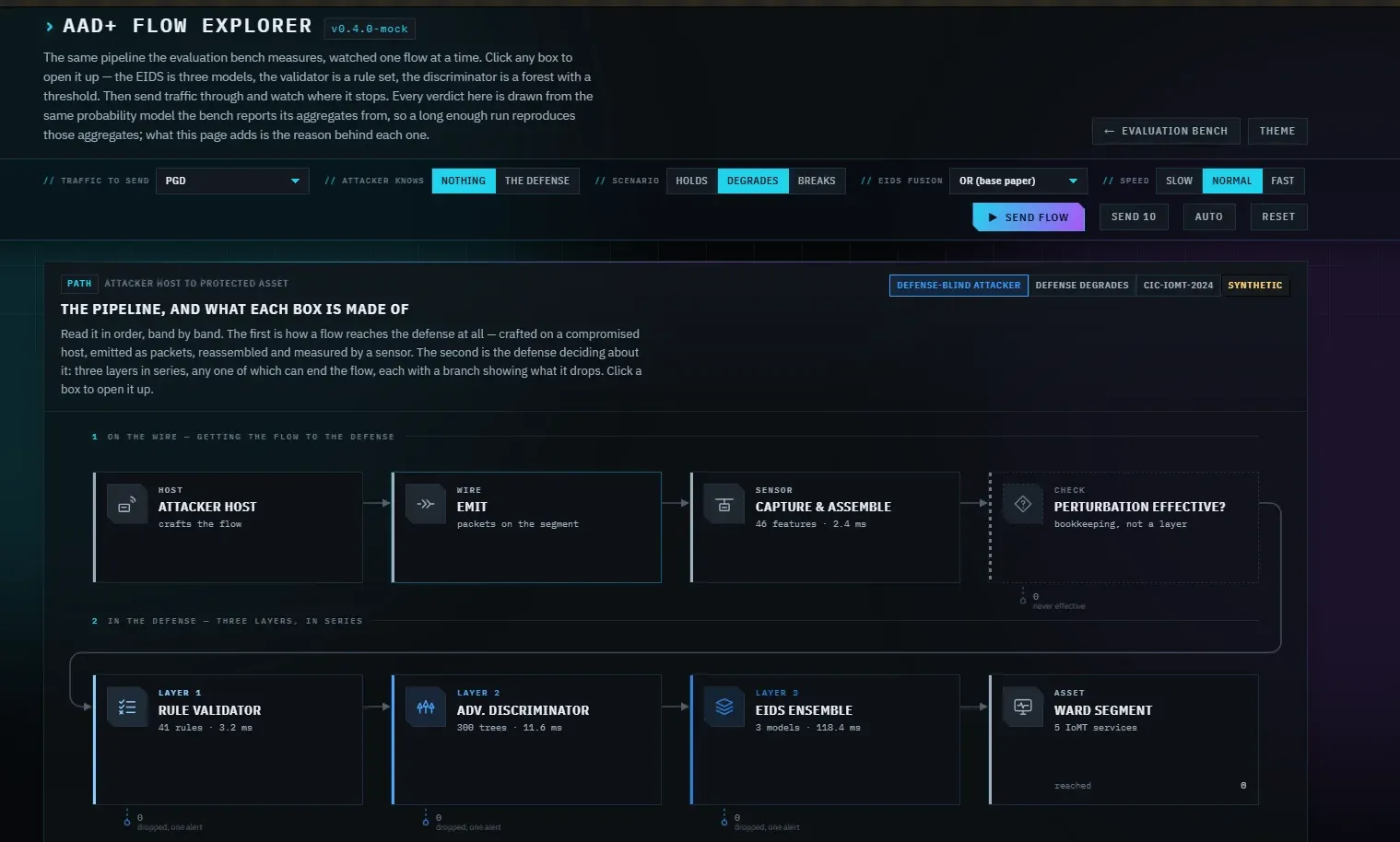Open the Emit wire box
1400x842 pixels.
[526, 527]
